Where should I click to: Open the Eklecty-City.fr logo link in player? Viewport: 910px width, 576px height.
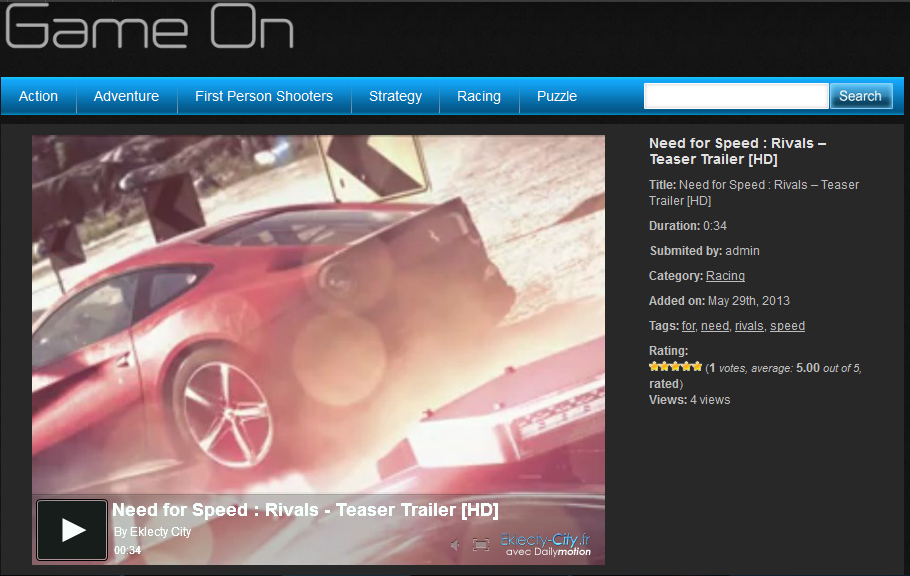pyautogui.click(x=546, y=545)
